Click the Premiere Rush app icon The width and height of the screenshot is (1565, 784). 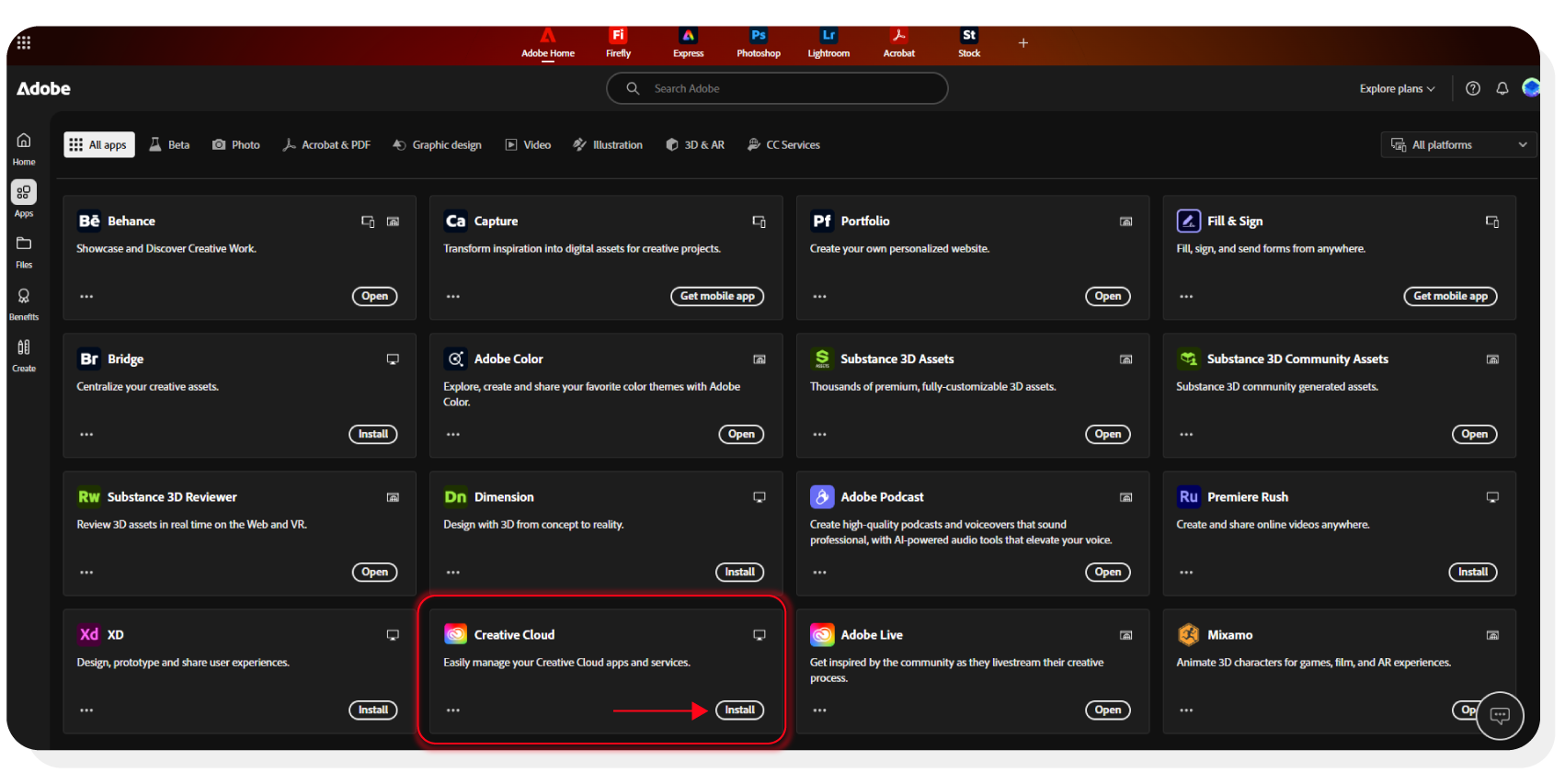point(1189,497)
